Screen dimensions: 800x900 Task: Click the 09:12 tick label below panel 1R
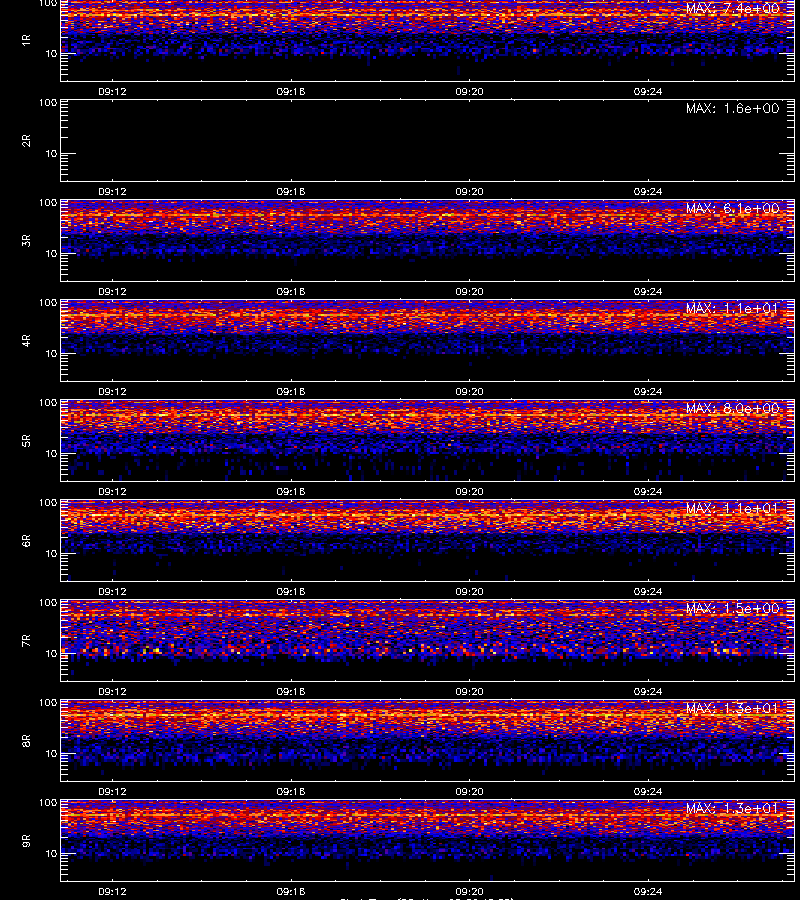[112, 91]
